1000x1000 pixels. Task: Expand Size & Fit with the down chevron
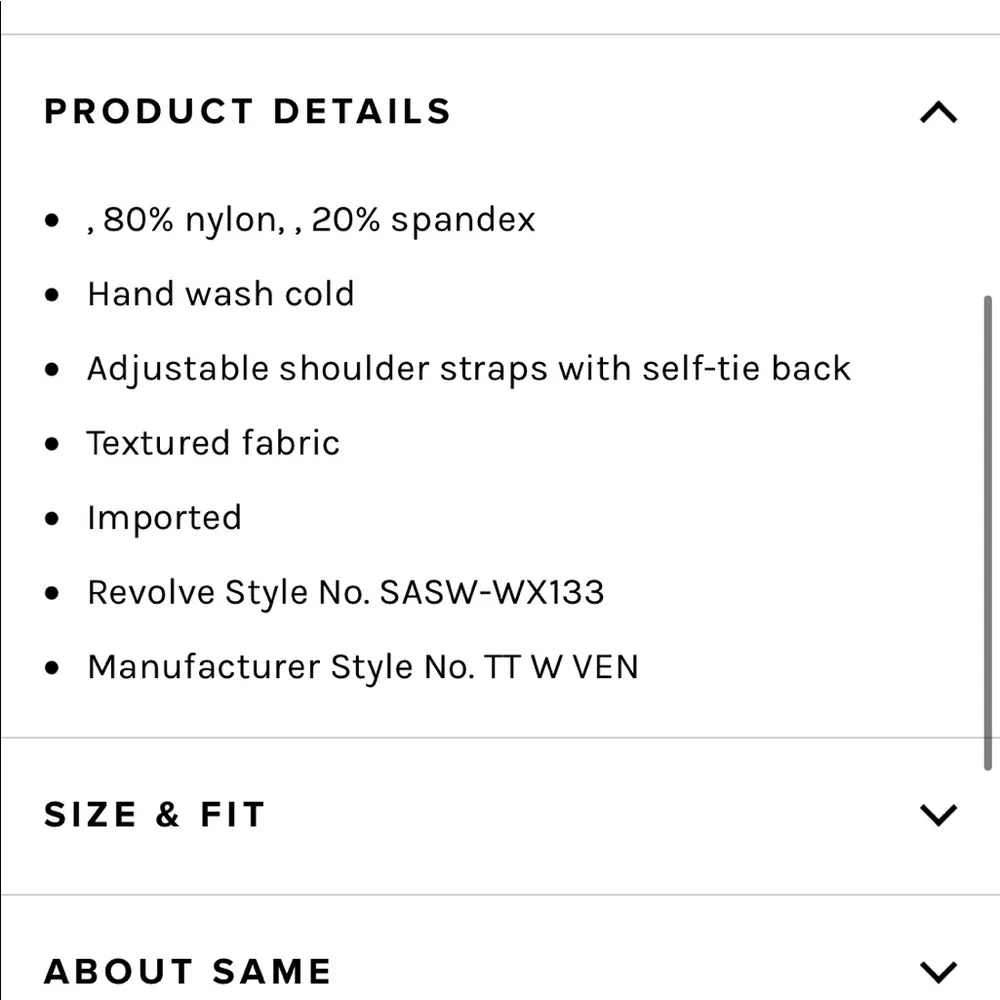point(937,815)
